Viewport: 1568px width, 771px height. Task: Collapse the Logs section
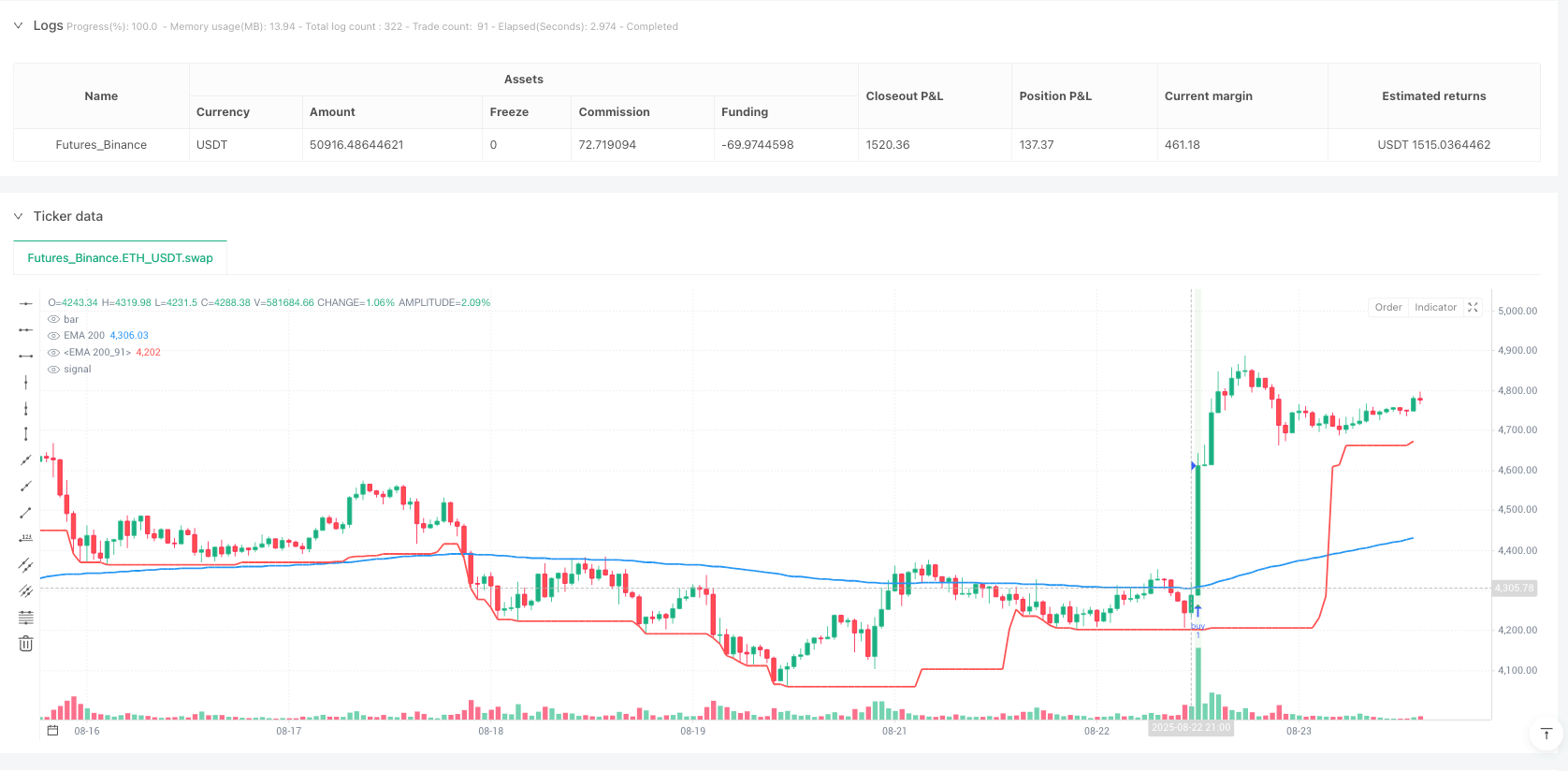tap(18, 26)
